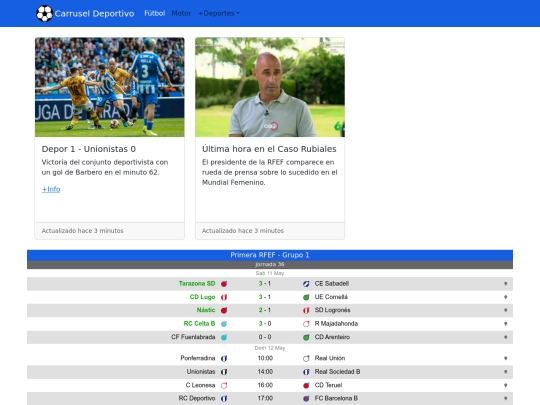This screenshot has width=540, height=405.
Task: Expand the Tarazona SD vs CE Sabadell match row
Action: (x=506, y=284)
